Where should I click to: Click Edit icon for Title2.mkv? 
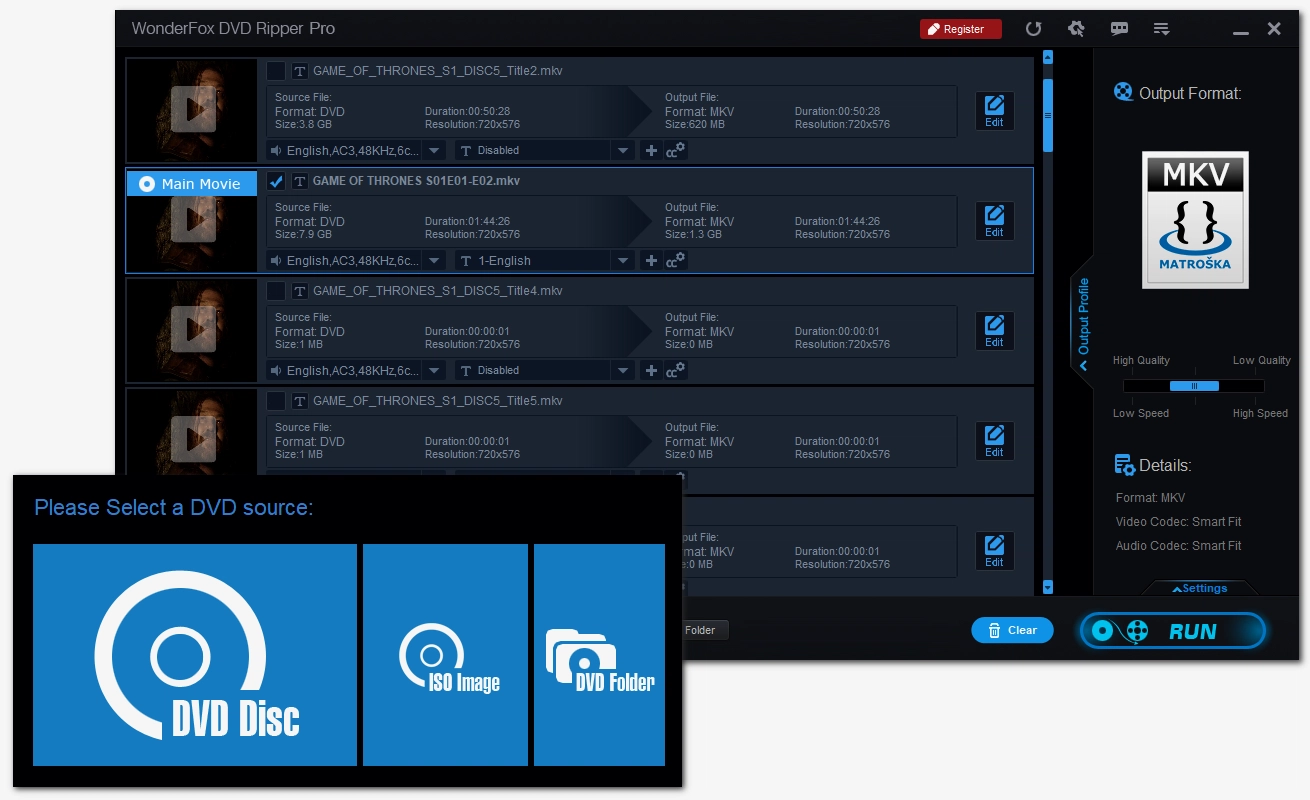994,111
